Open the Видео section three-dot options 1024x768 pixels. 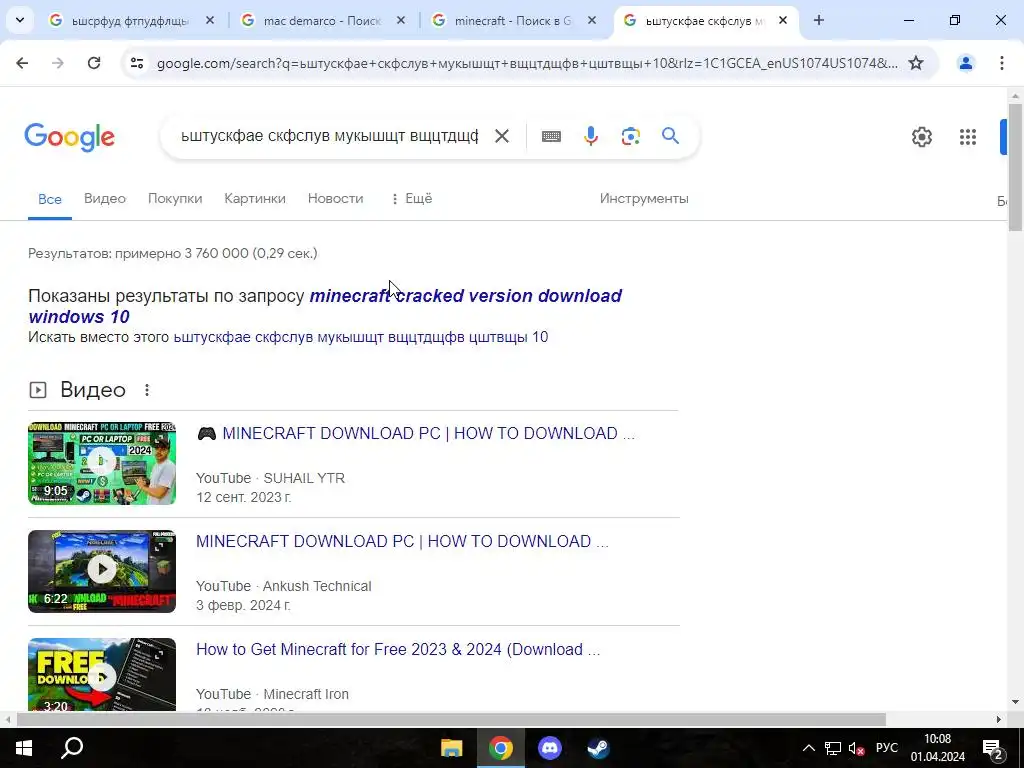147,390
